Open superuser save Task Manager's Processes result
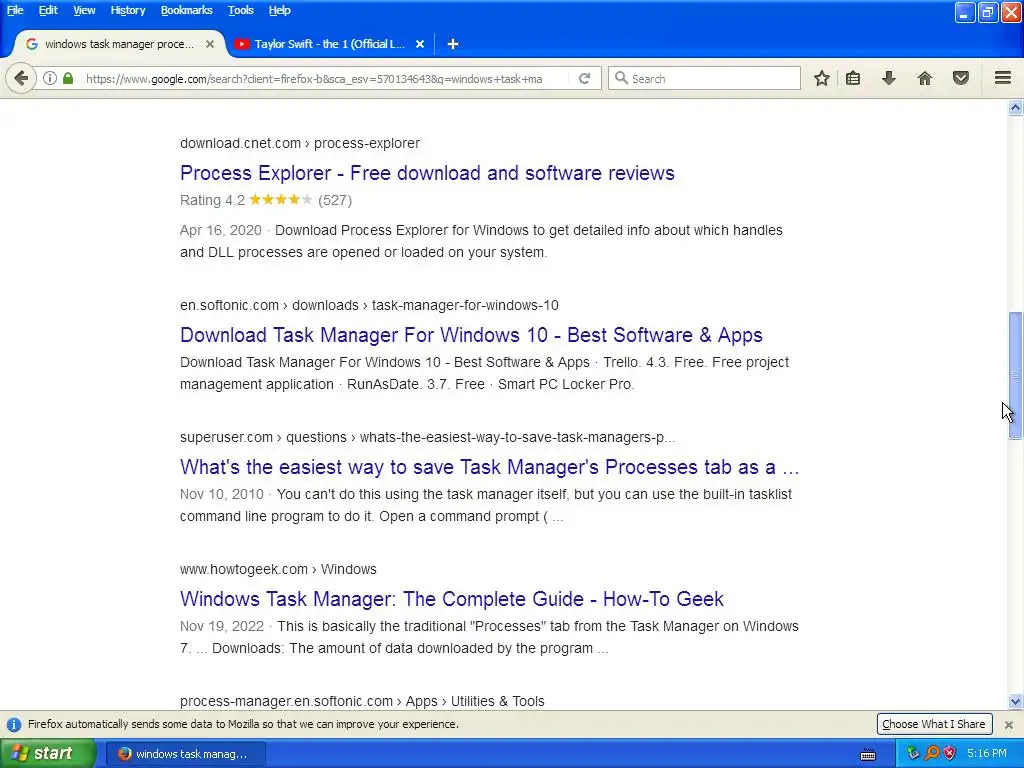1024x768 pixels. tap(489, 467)
